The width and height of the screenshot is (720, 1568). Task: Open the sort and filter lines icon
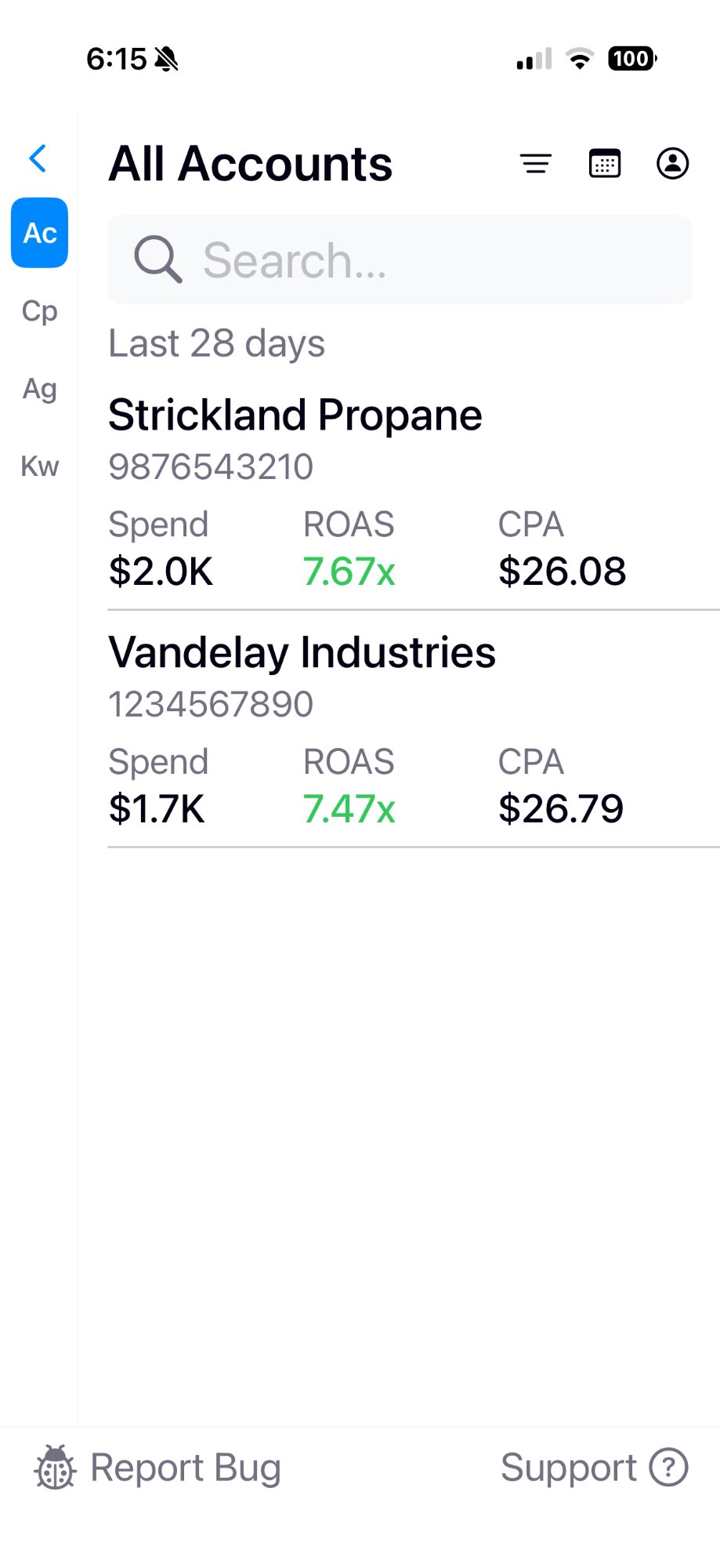pyautogui.click(x=536, y=164)
